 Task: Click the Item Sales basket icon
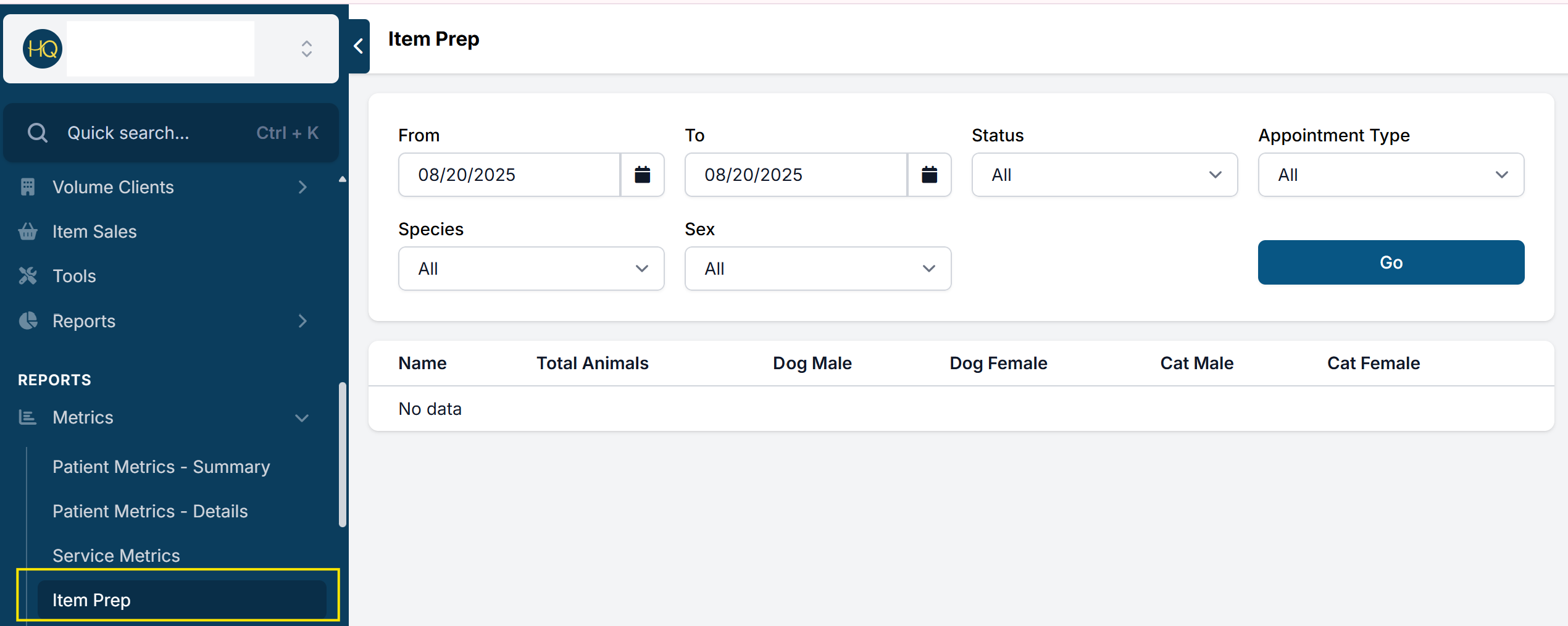pyautogui.click(x=28, y=232)
